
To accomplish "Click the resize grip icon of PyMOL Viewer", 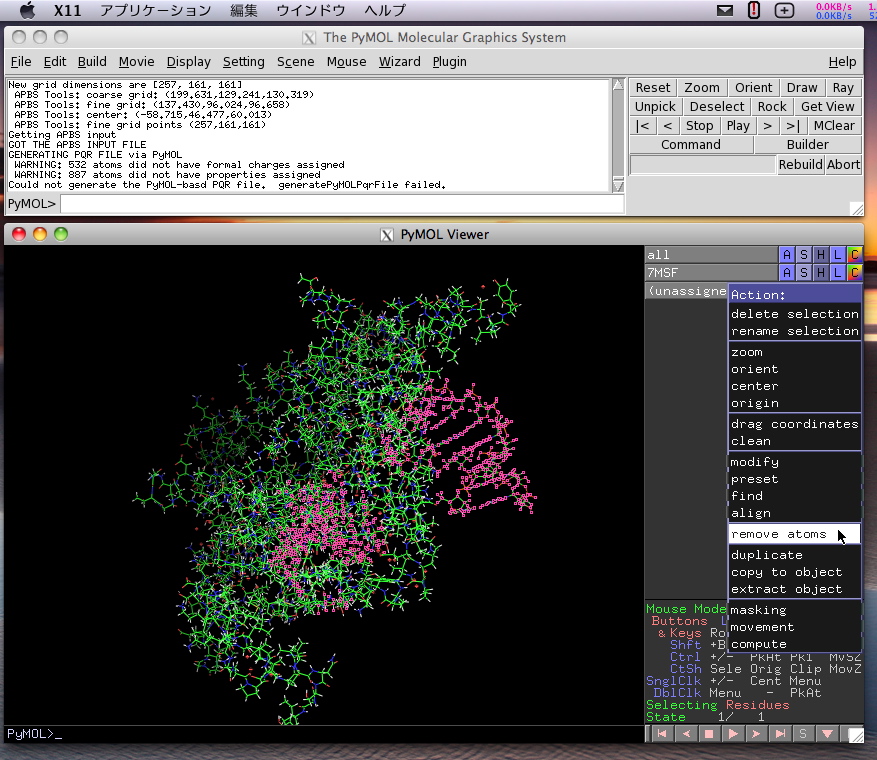I will tap(856, 735).
